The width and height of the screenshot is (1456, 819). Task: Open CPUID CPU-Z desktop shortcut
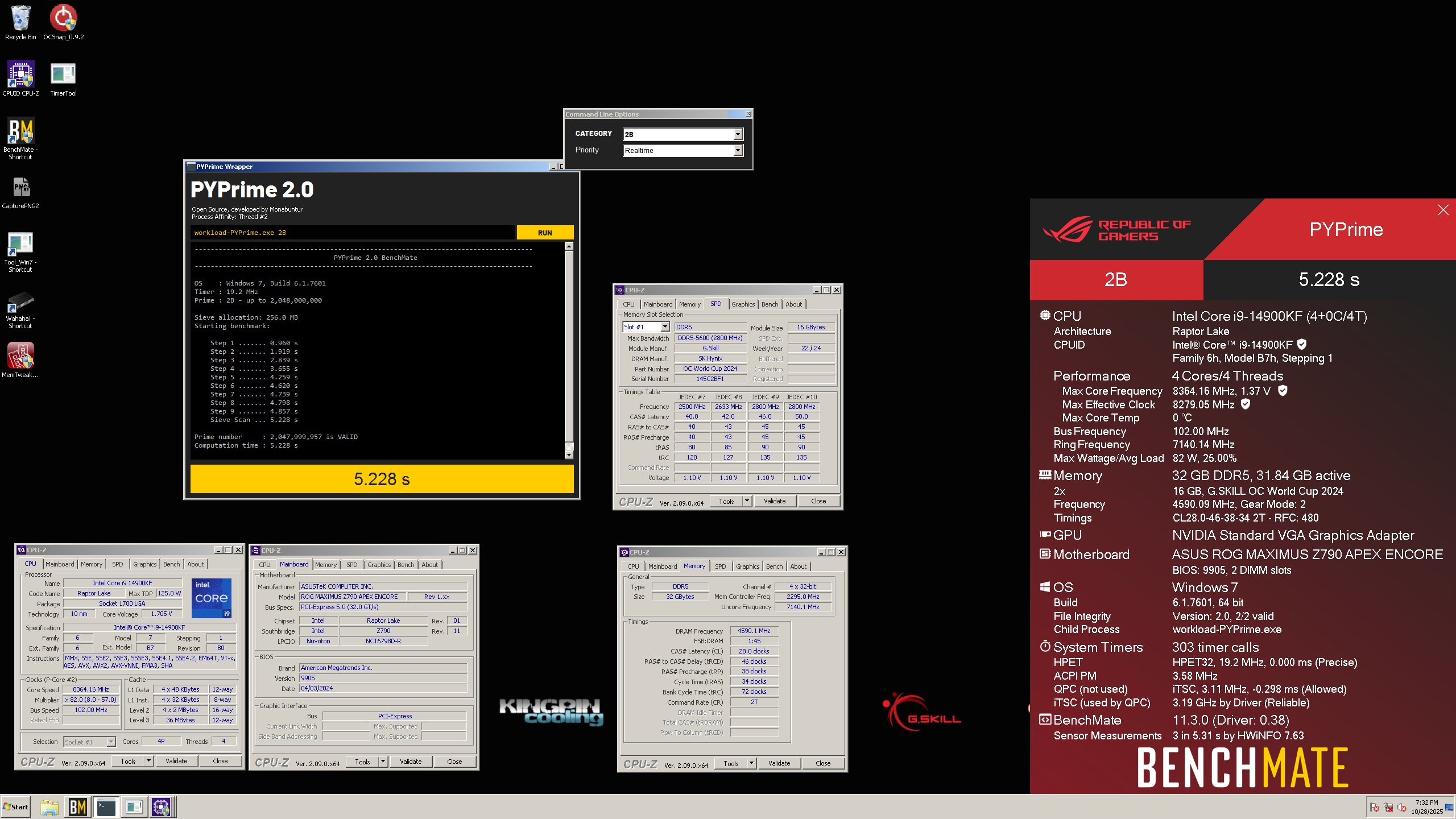click(20, 78)
